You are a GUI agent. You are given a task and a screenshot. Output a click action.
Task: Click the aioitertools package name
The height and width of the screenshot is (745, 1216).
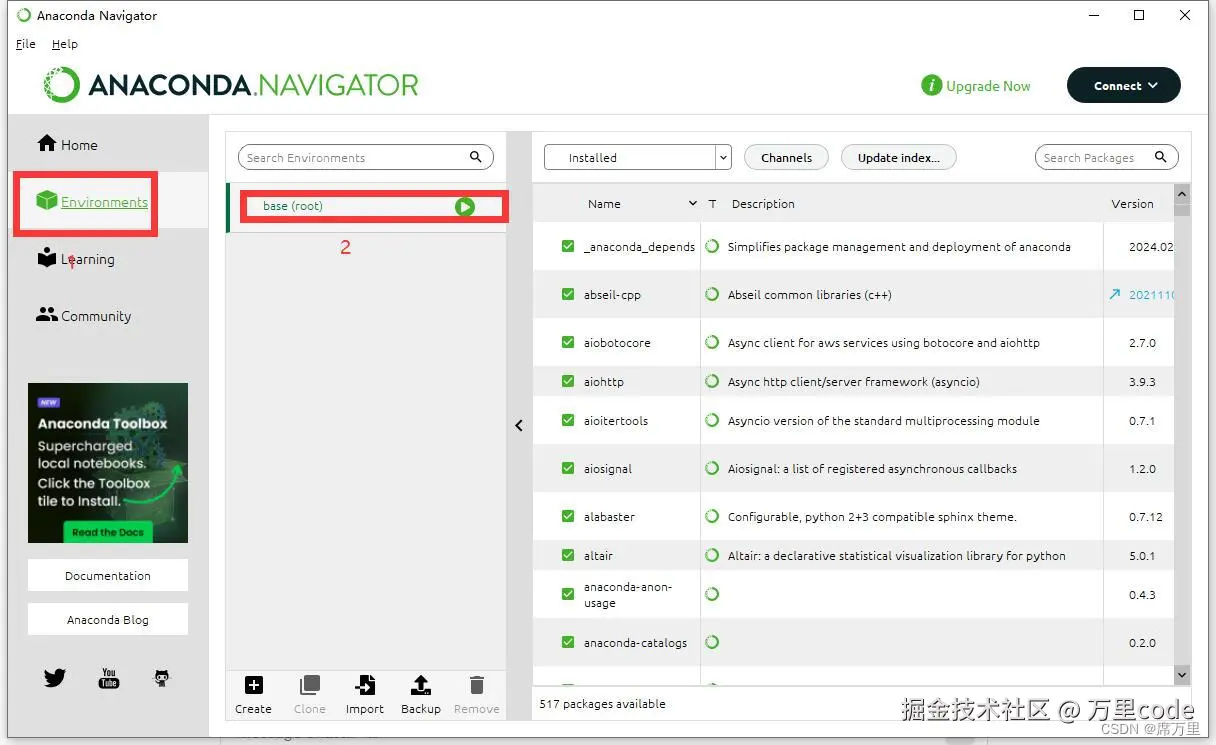point(616,420)
